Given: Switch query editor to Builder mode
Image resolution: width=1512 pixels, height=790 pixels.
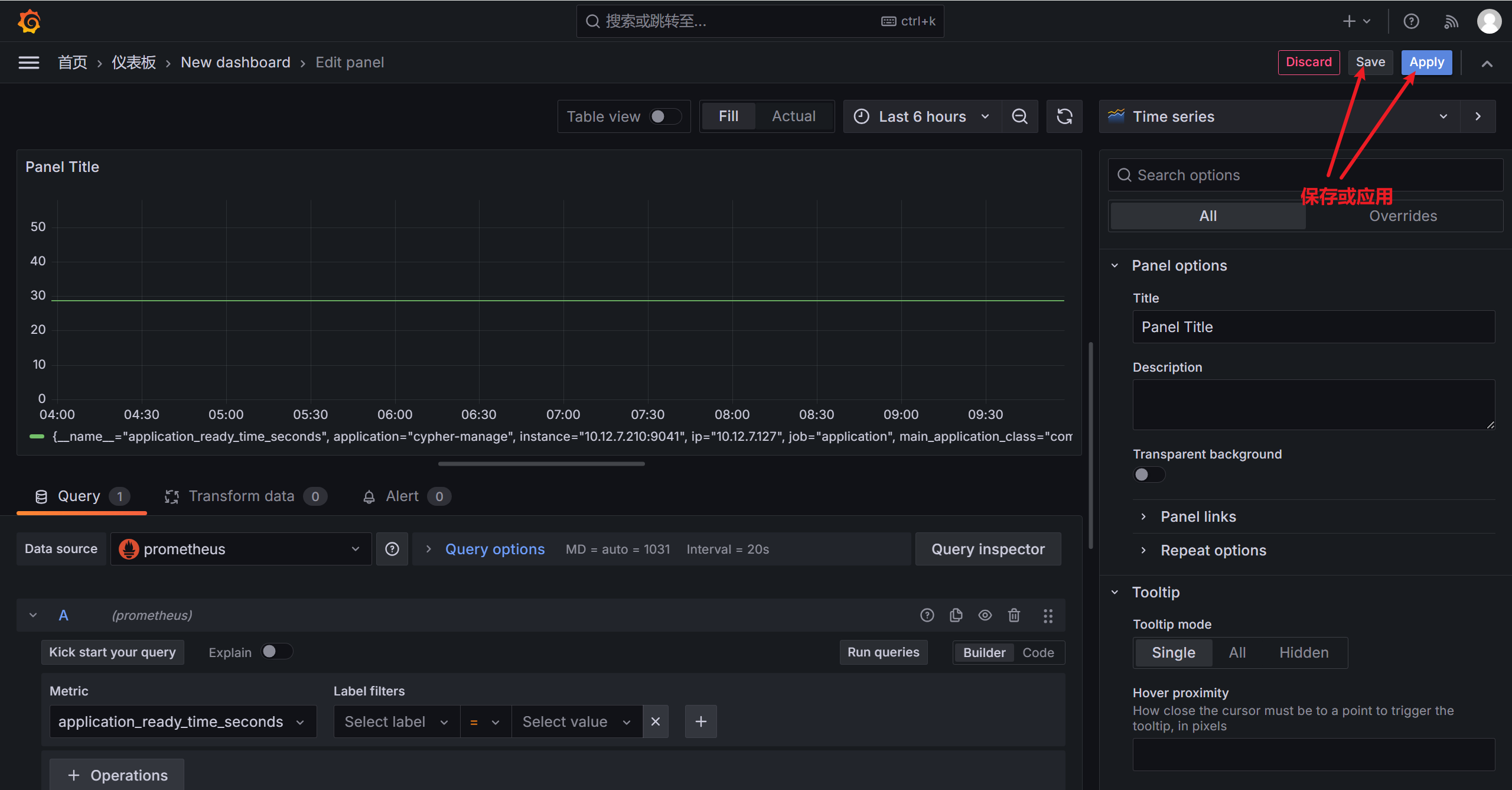Looking at the screenshot, I should click(984, 652).
